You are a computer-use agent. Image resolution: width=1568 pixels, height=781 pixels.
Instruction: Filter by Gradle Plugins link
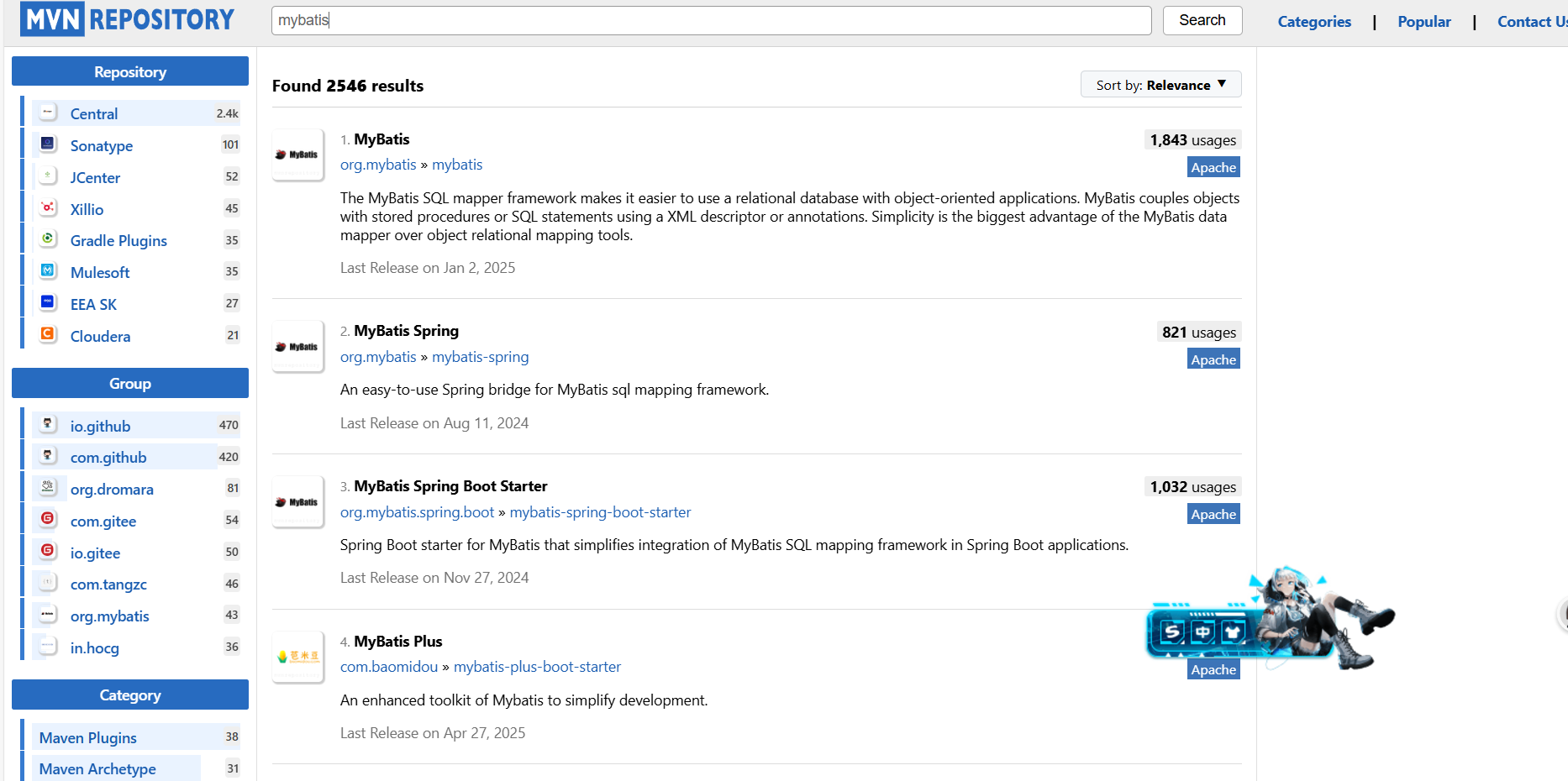pos(118,240)
